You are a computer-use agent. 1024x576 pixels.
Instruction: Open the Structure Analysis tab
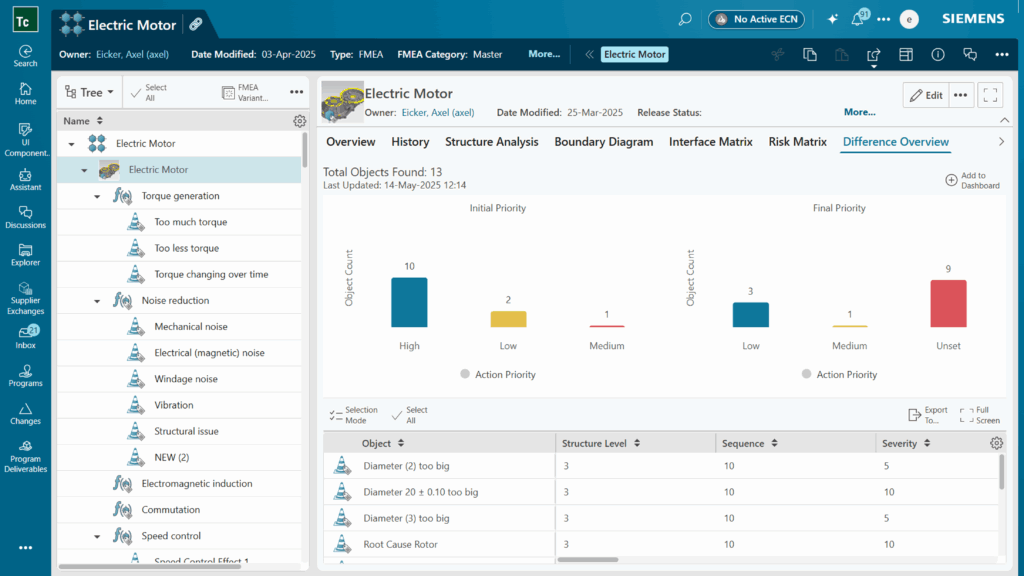[x=491, y=142]
